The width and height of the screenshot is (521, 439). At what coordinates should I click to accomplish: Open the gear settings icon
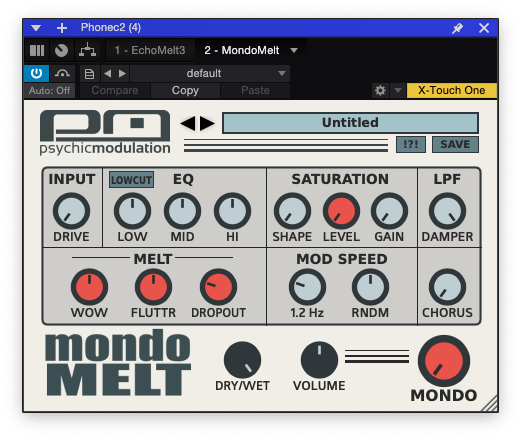tap(380, 90)
